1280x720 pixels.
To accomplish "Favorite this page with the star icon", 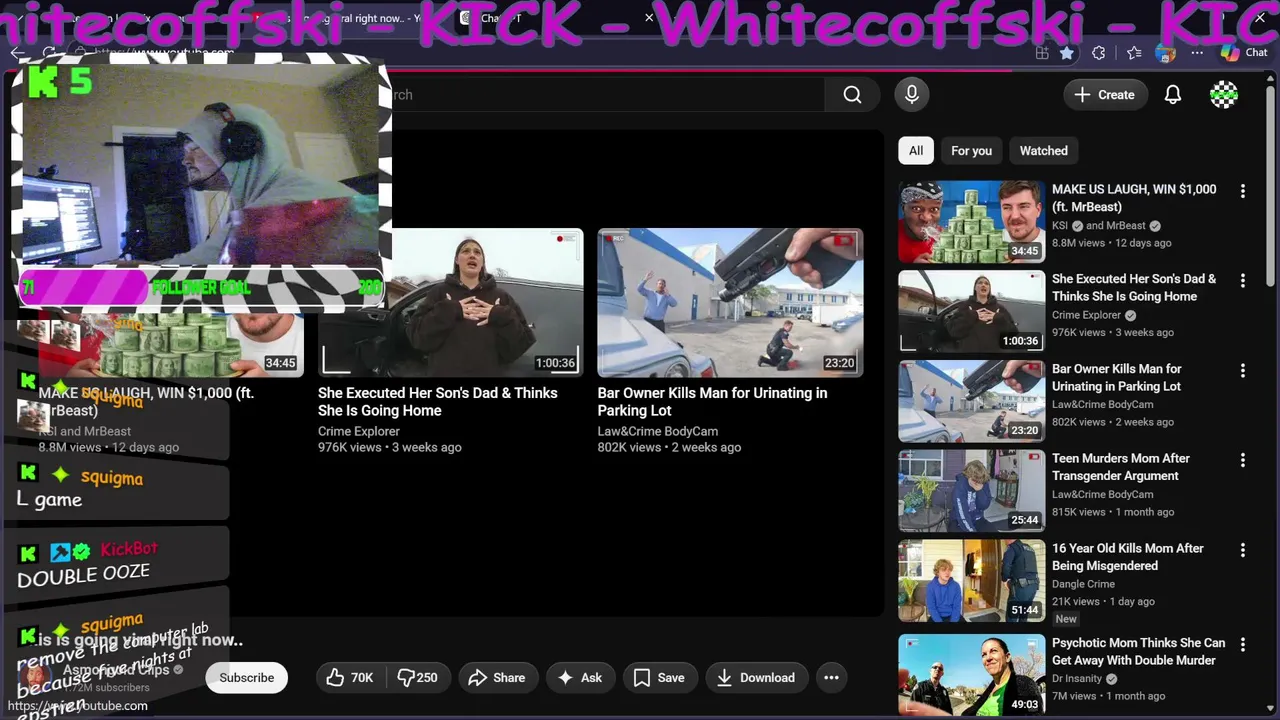I will [1067, 53].
